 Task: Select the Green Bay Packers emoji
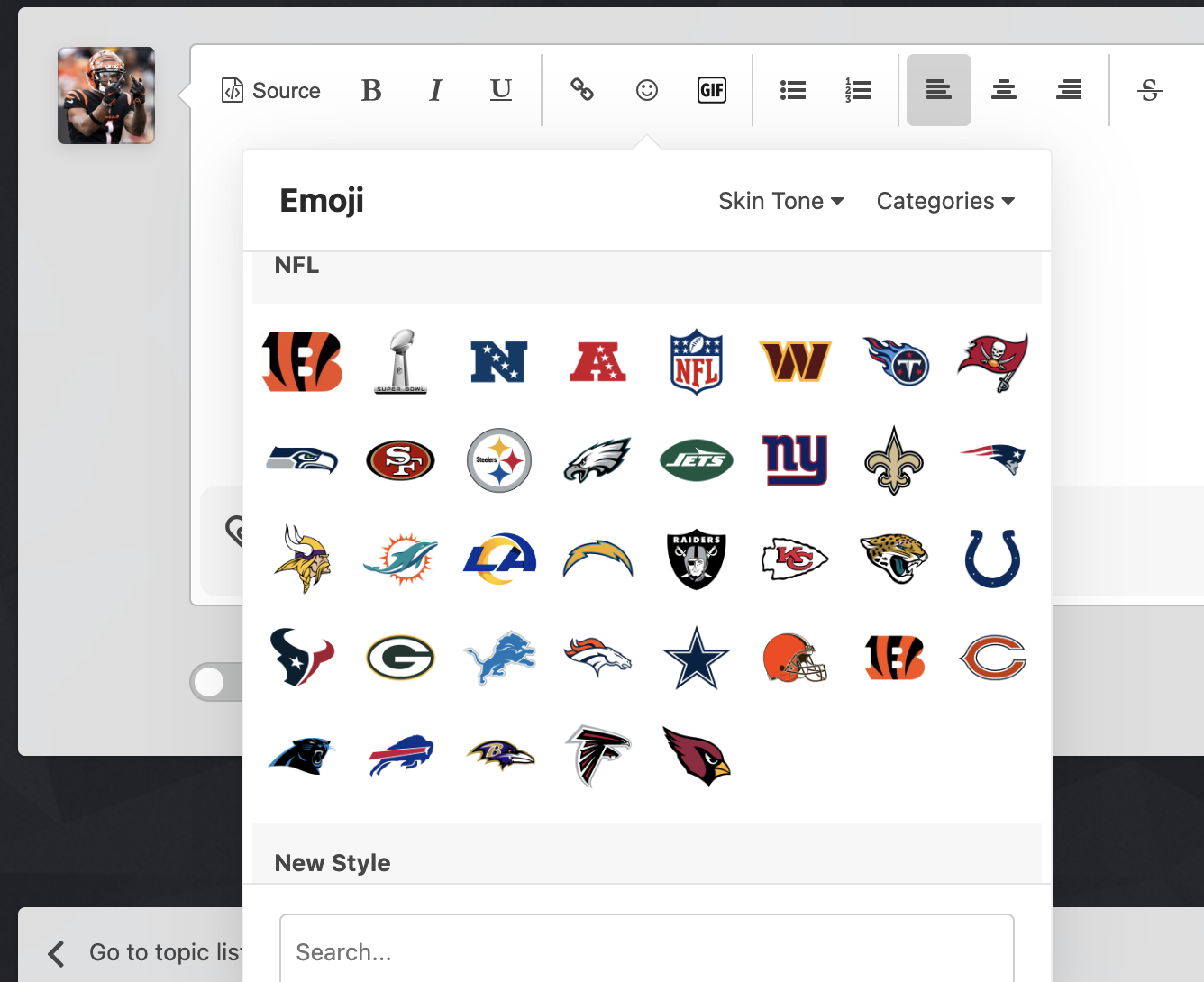click(401, 658)
